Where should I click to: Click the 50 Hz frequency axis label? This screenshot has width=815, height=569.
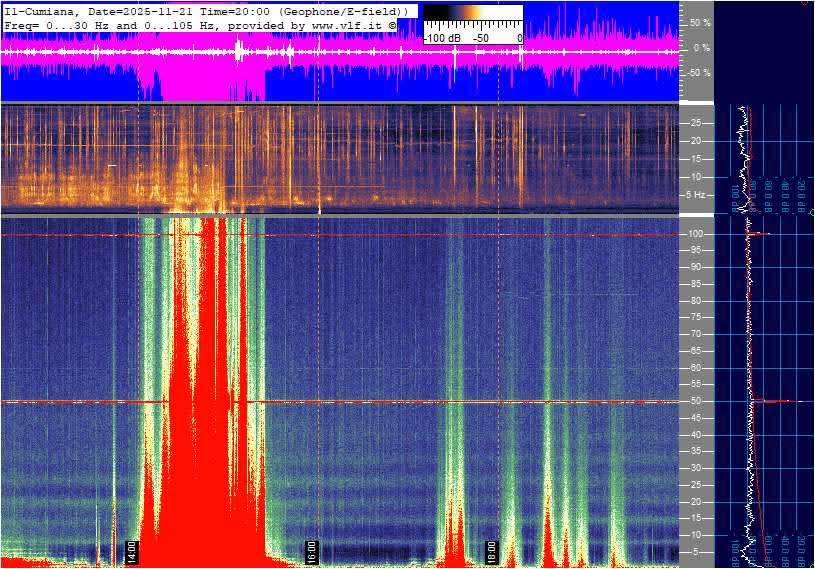pos(698,402)
